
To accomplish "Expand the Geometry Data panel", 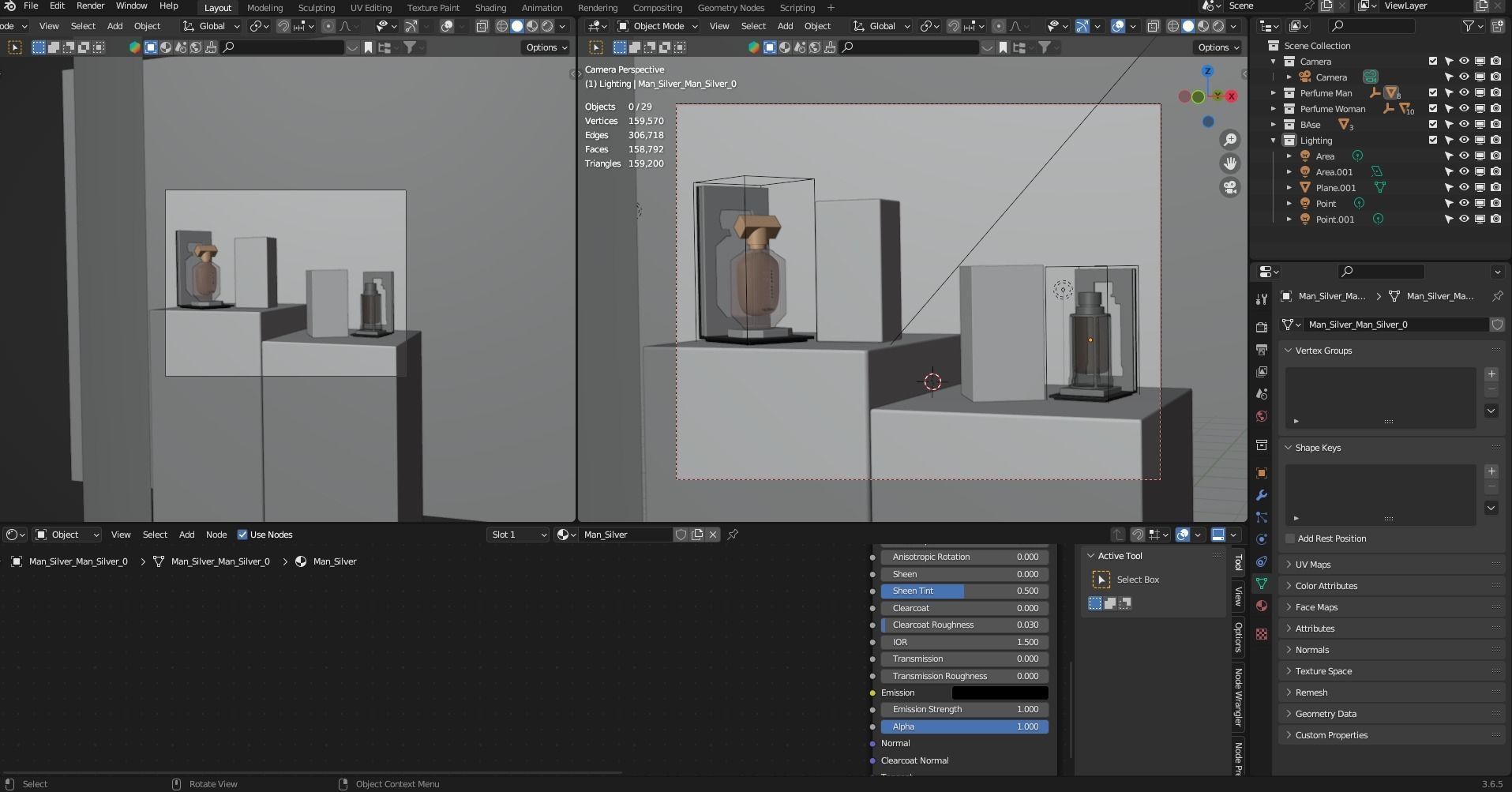I will [x=1326, y=714].
